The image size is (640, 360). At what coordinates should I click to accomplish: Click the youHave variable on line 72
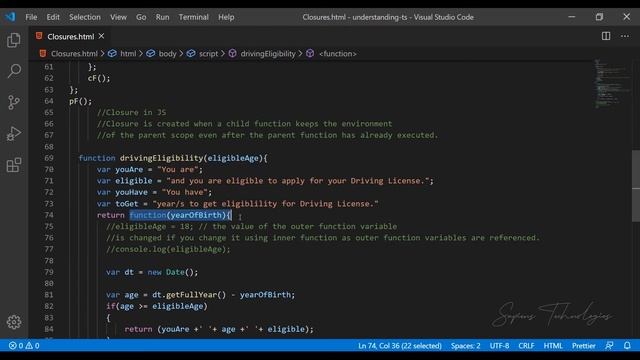click(131, 192)
